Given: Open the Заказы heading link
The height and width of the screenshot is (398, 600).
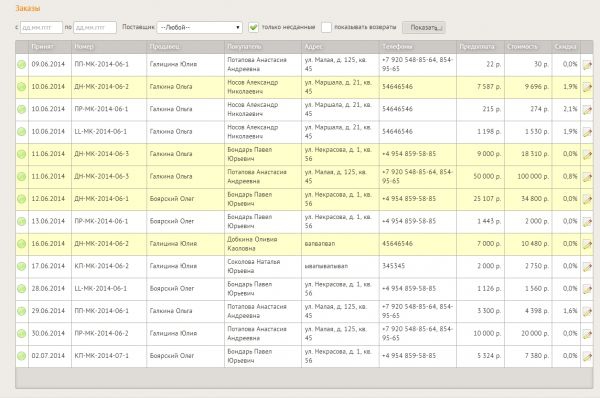Looking at the screenshot, I should tap(28, 8).
